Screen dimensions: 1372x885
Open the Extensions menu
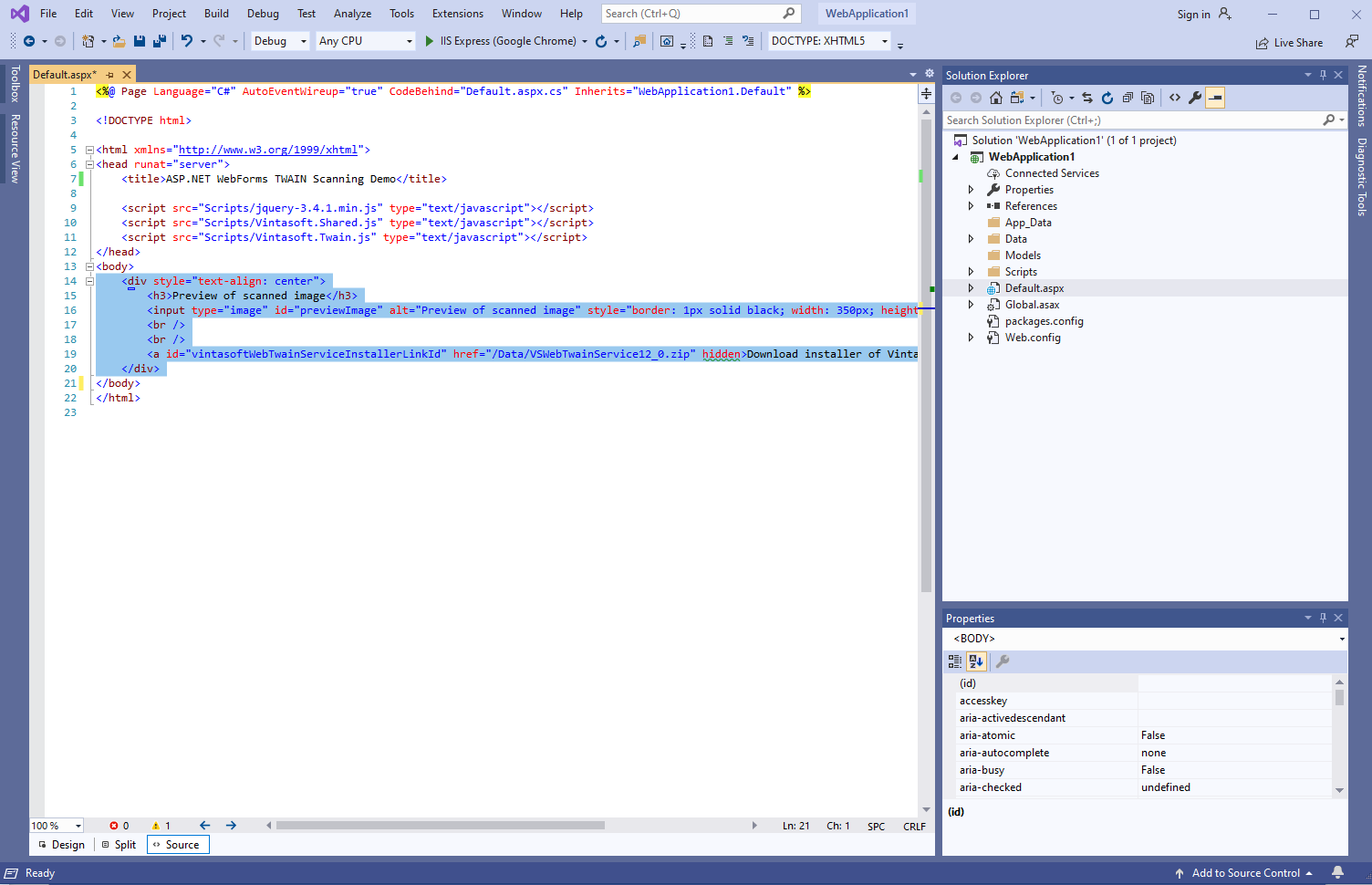(x=457, y=14)
